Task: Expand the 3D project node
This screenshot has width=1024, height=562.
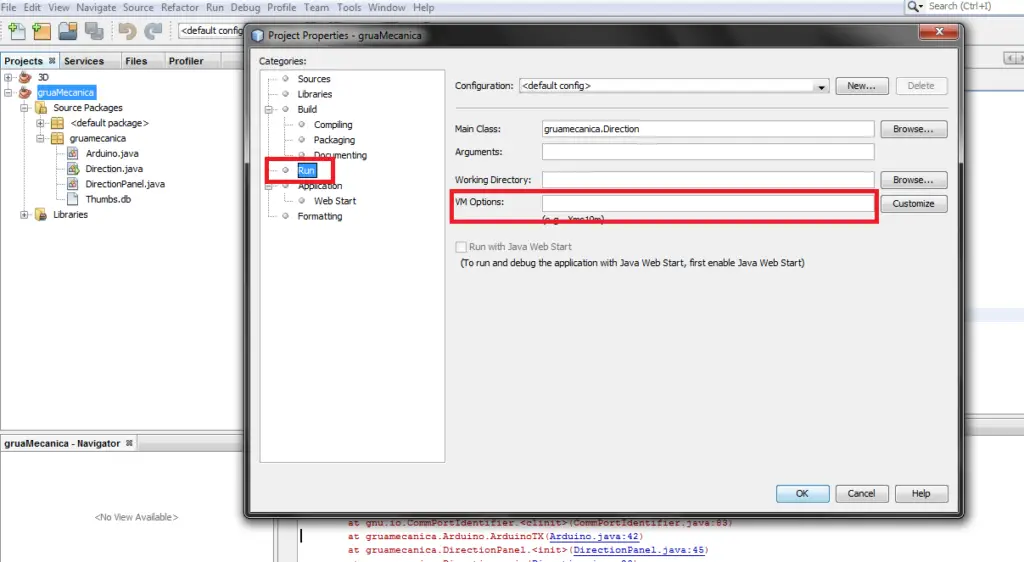Action: [9, 77]
